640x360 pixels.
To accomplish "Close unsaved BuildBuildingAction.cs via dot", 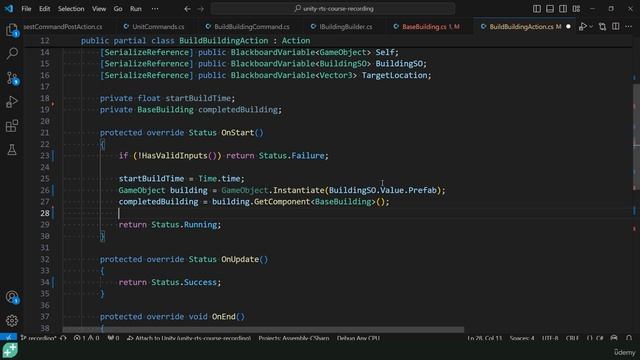I will (568, 27).
